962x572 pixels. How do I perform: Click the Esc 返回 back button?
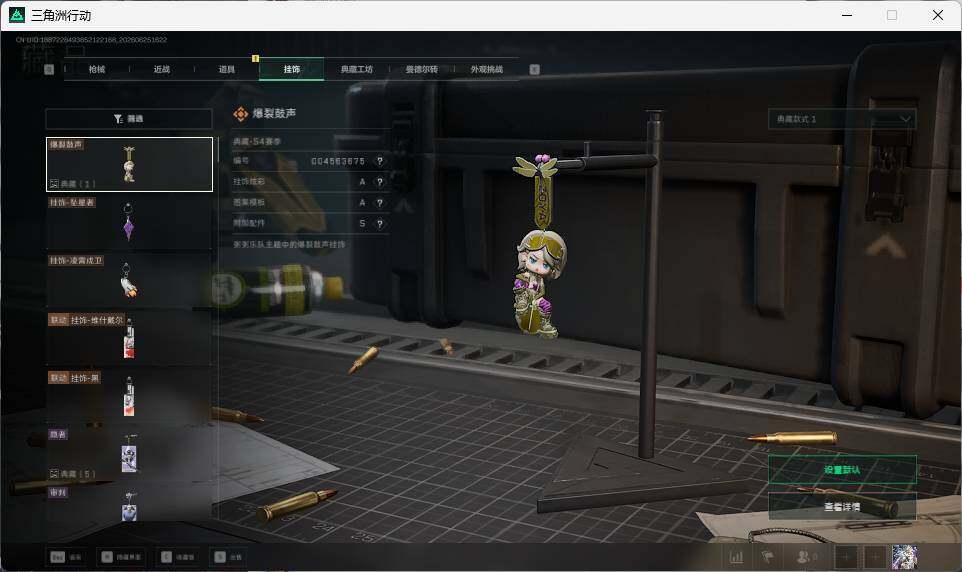66,557
